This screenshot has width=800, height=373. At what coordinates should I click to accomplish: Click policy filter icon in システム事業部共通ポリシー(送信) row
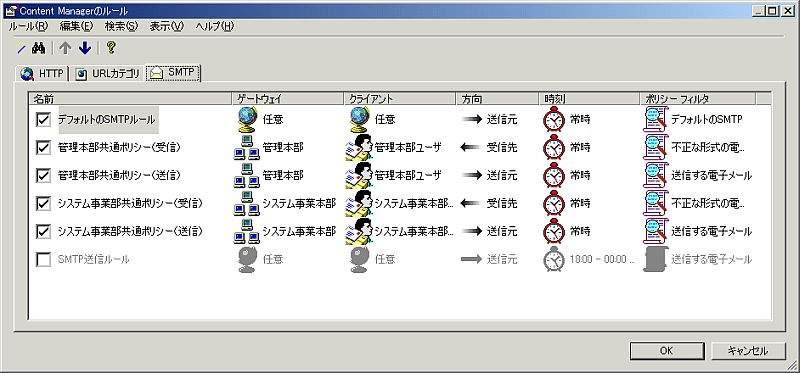pyautogui.click(x=656, y=232)
